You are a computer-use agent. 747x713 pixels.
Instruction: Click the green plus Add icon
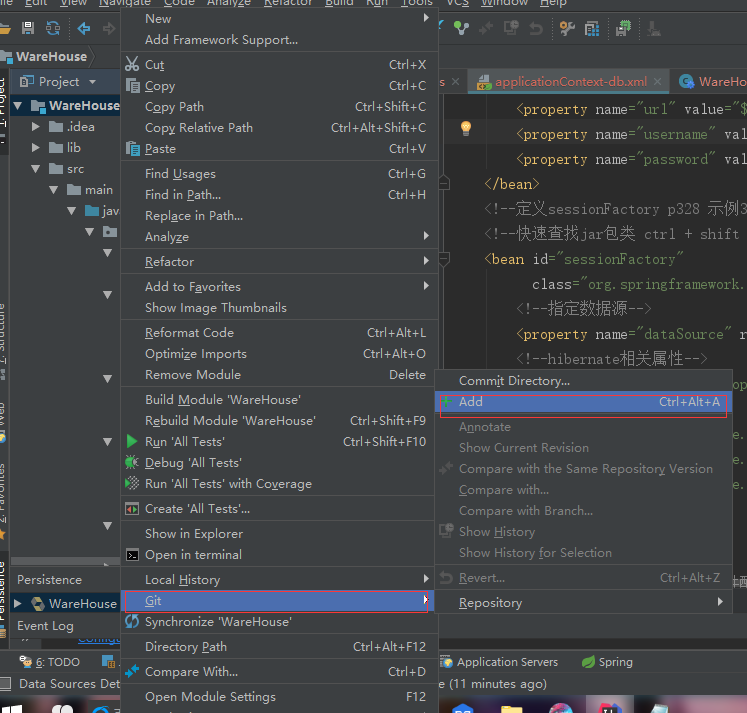point(446,402)
